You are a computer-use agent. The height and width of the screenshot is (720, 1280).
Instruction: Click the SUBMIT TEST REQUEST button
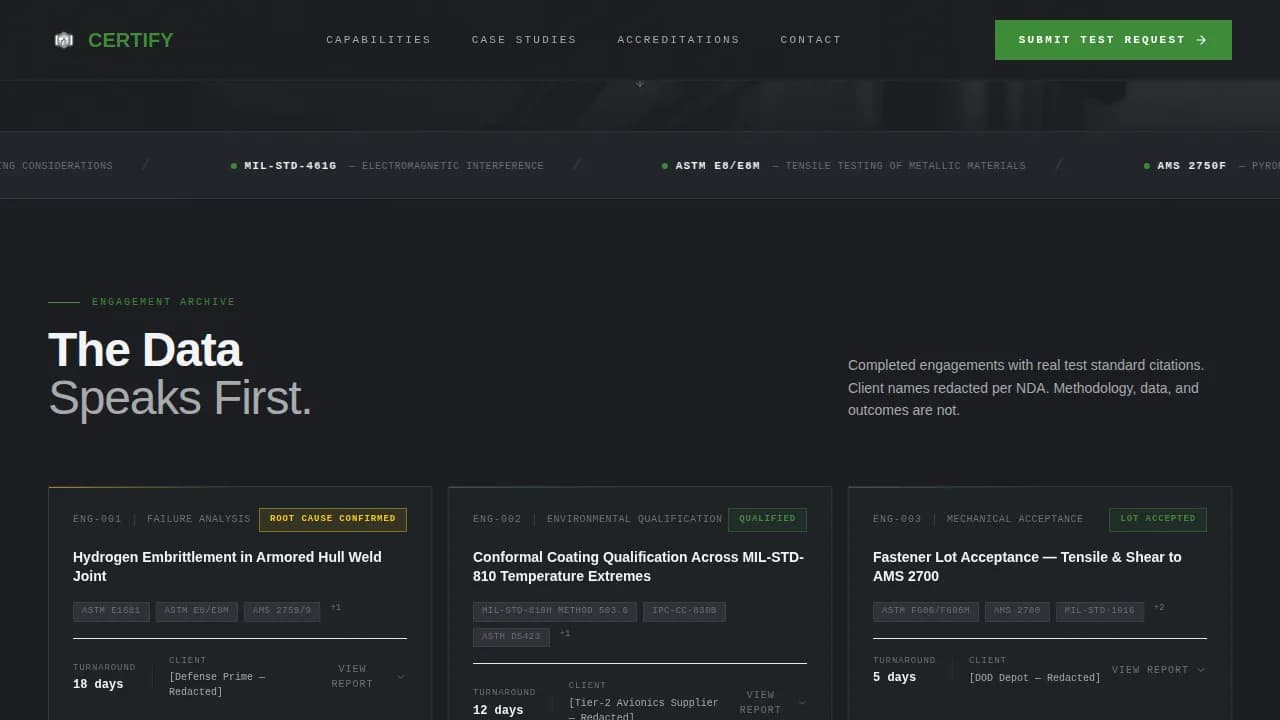pos(1112,40)
